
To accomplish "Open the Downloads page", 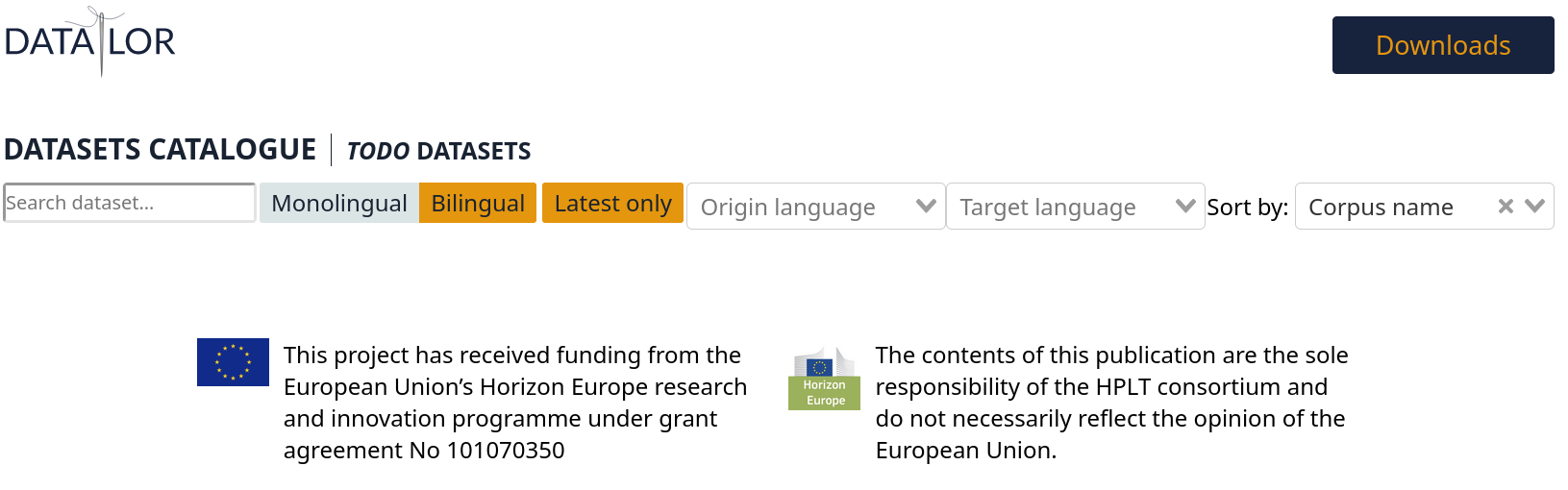I will (x=1442, y=45).
